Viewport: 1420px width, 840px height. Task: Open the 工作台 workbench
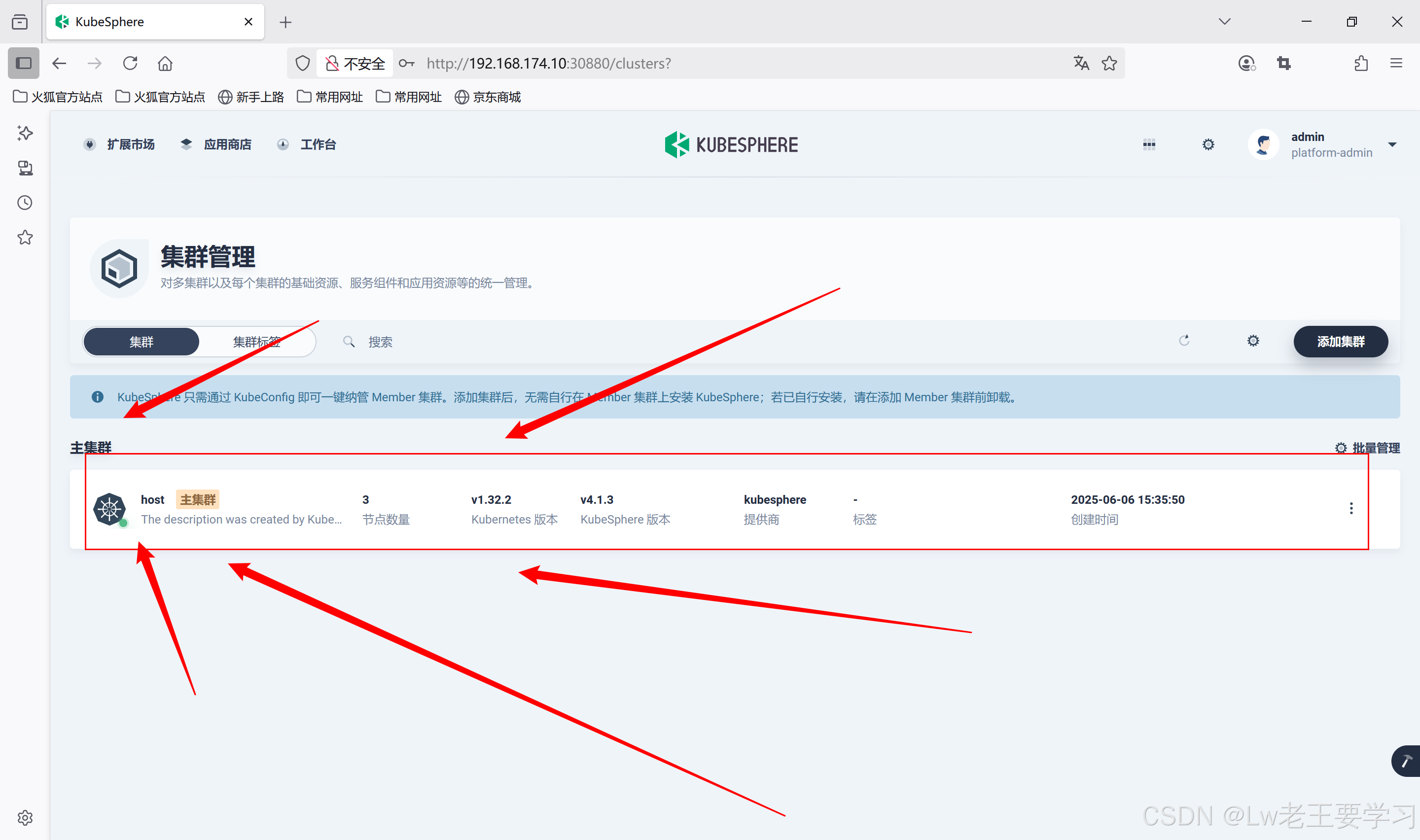tap(306, 145)
